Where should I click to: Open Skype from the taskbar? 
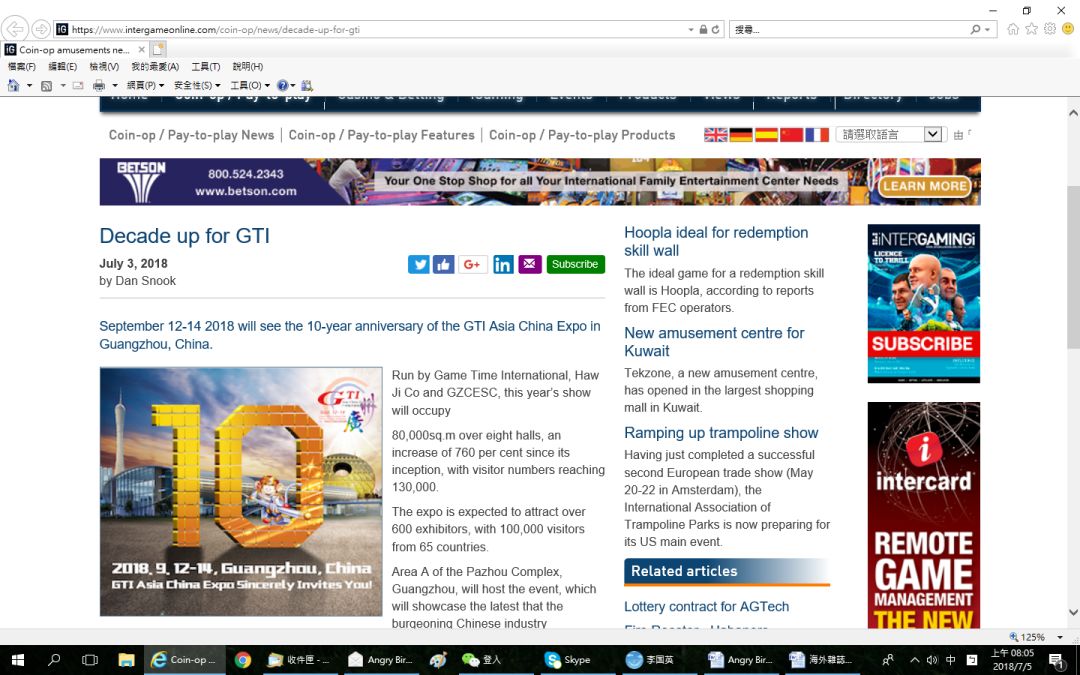568,660
